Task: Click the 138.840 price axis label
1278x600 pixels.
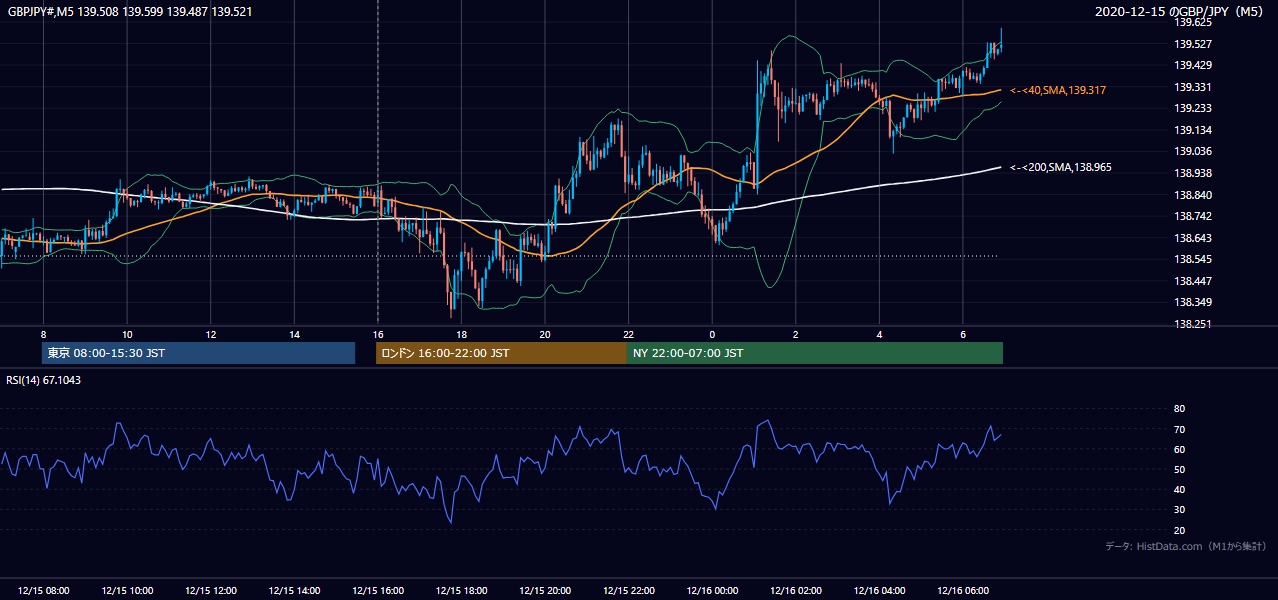Action: coord(1193,195)
